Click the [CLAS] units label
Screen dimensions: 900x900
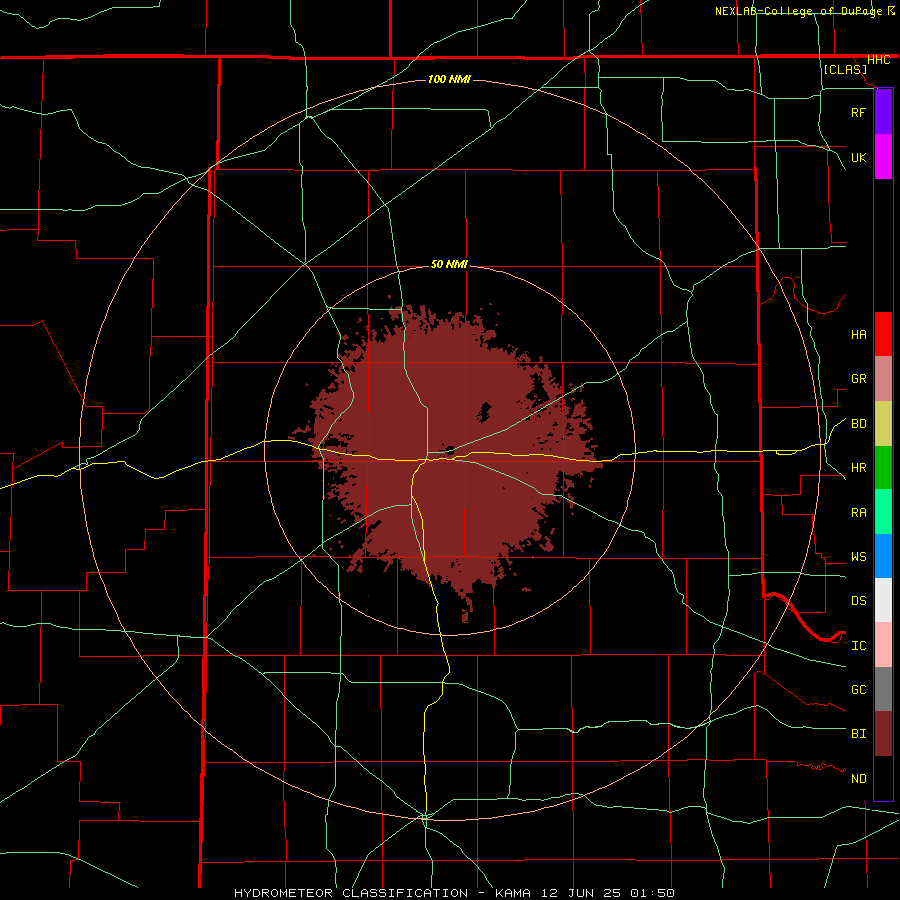845,69
